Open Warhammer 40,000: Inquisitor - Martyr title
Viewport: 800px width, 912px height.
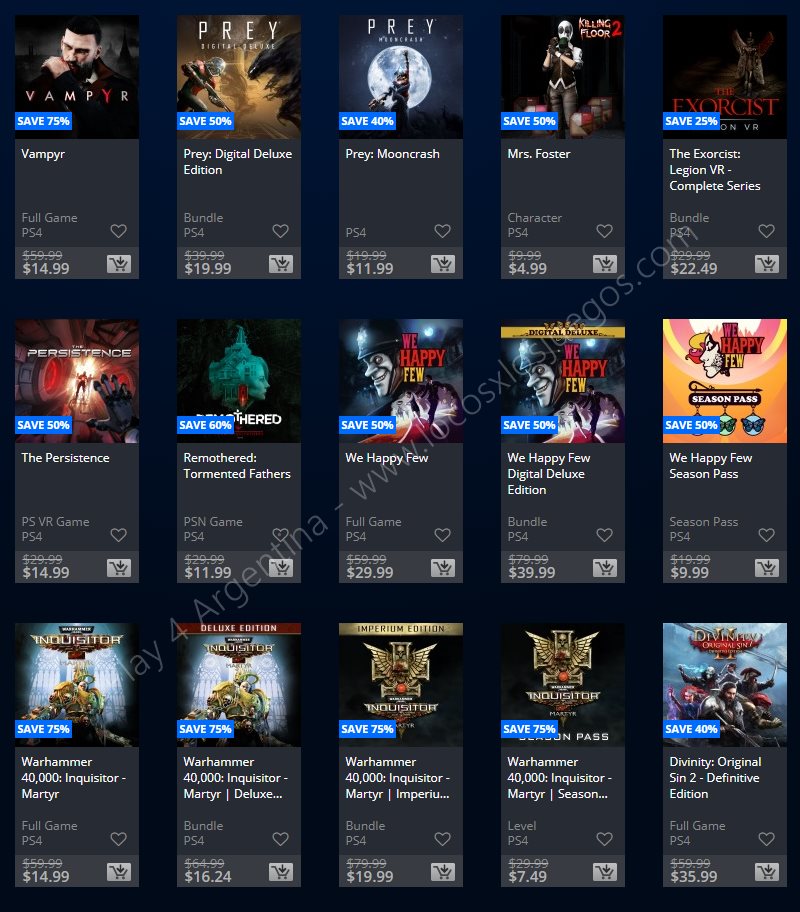click(73, 778)
